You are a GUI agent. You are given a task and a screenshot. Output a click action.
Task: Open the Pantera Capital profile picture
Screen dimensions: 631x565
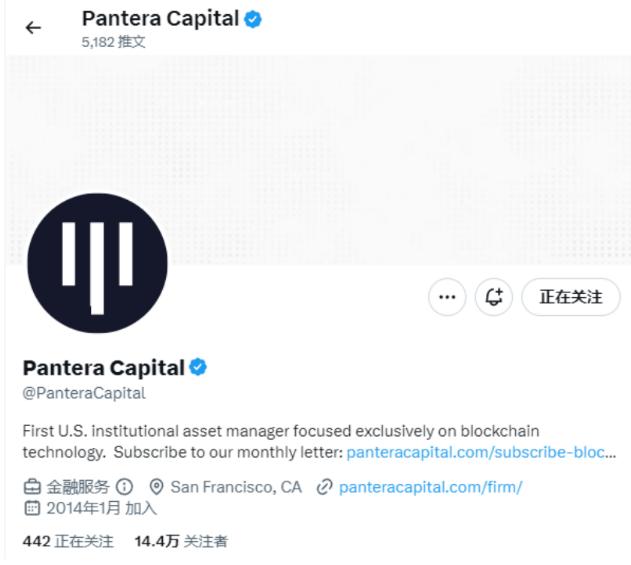pyautogui.click(x=97, y=263)
